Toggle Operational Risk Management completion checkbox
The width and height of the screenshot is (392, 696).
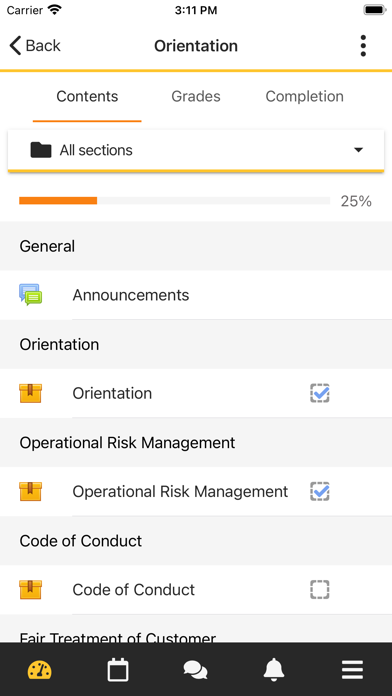(x=320, y=491)
